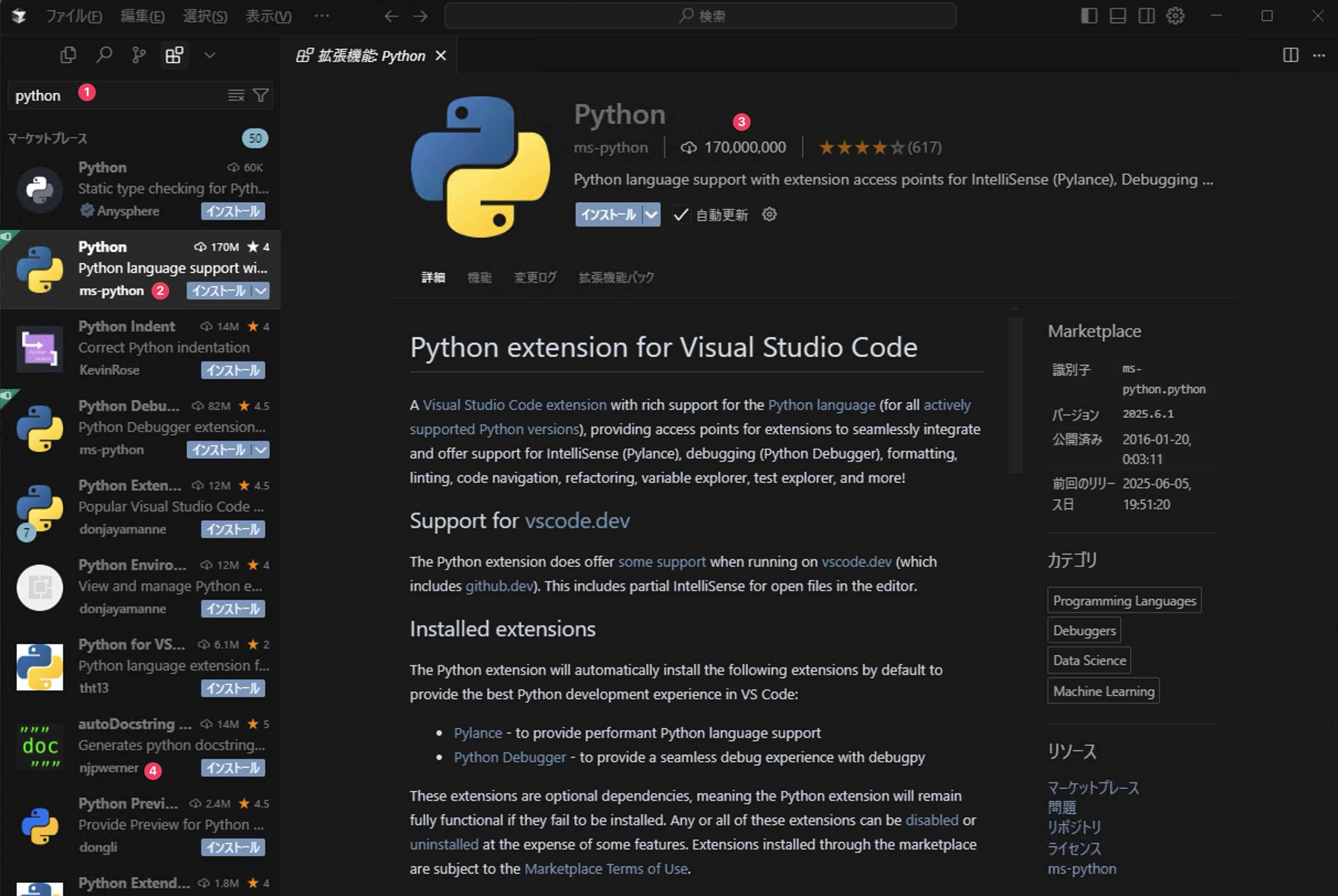
Task: Install the ms-python Python extension from detail page
Action: [x=608, y=214]
